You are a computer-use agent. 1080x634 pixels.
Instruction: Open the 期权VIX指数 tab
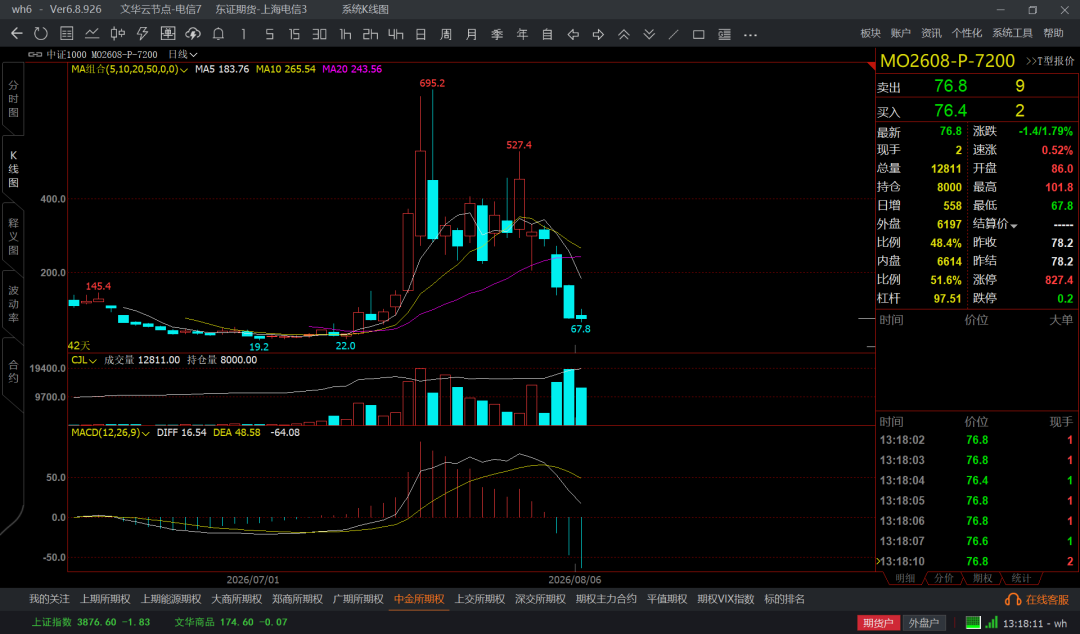coord(726,600)
